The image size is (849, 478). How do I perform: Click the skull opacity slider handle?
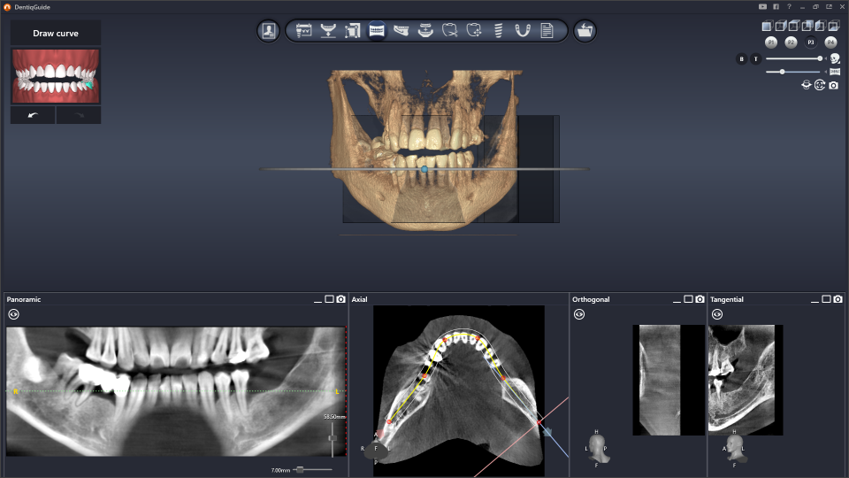tap(820, 58)
